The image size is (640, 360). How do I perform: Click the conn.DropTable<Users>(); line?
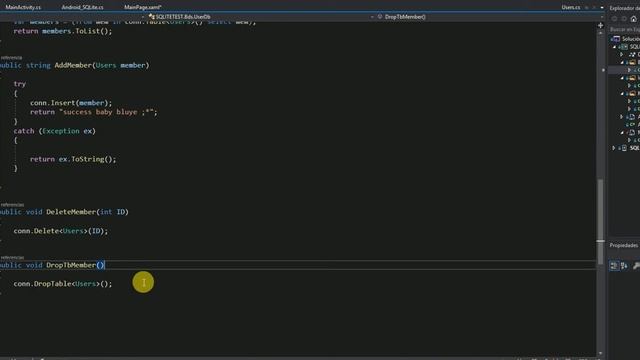pyautogui.click(x=62, y=284)
